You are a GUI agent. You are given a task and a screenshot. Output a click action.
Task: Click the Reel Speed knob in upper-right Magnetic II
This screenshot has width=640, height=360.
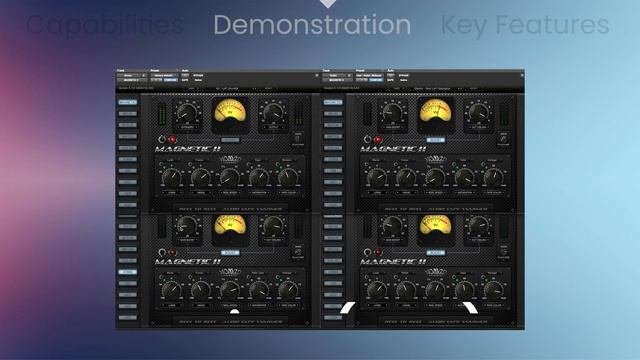(435, 177)
